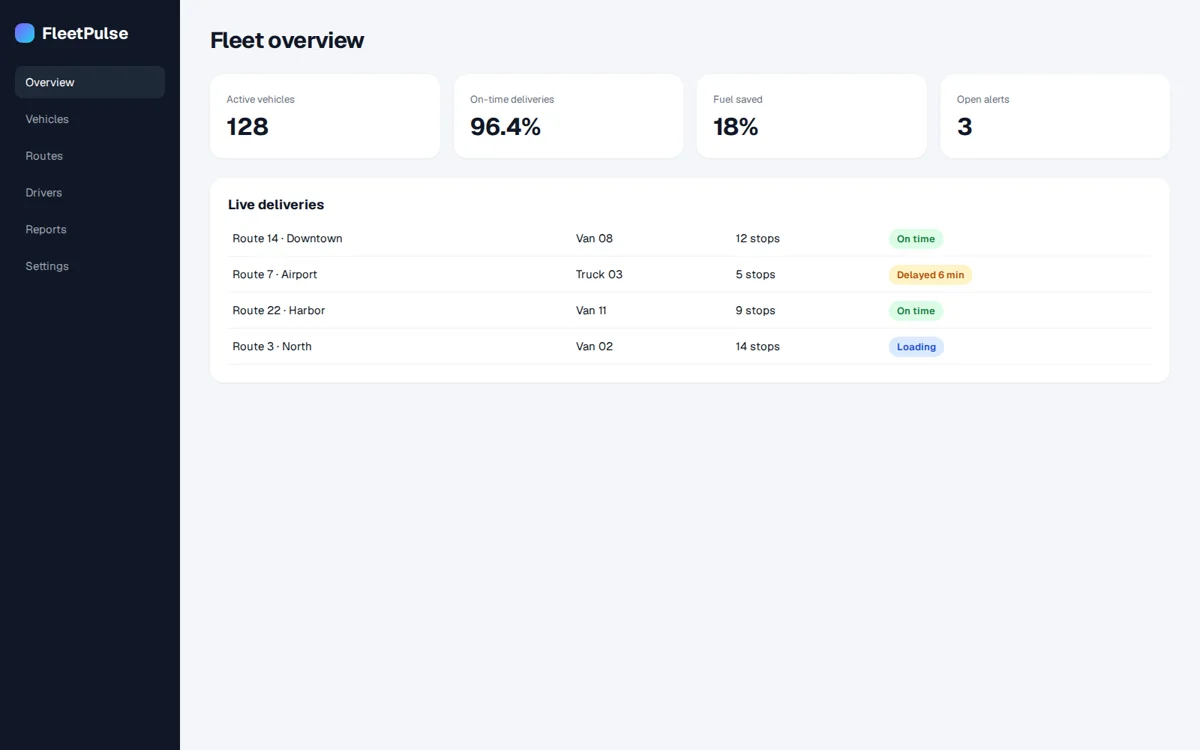Click the 9 stops cell
The image size is (1200, 750).
(x=755, y=311)
